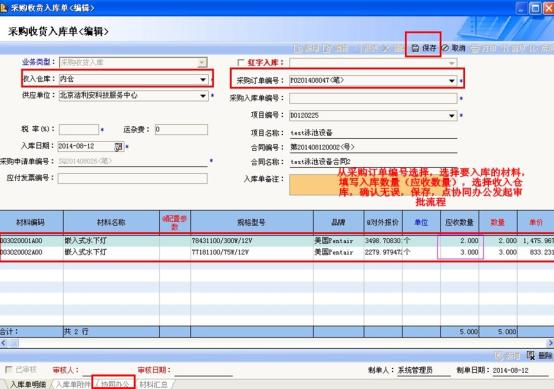Viewport: 554px width, 389px height.
Task: Click the 材料名称 column header
Action: (x=111, y=222)
